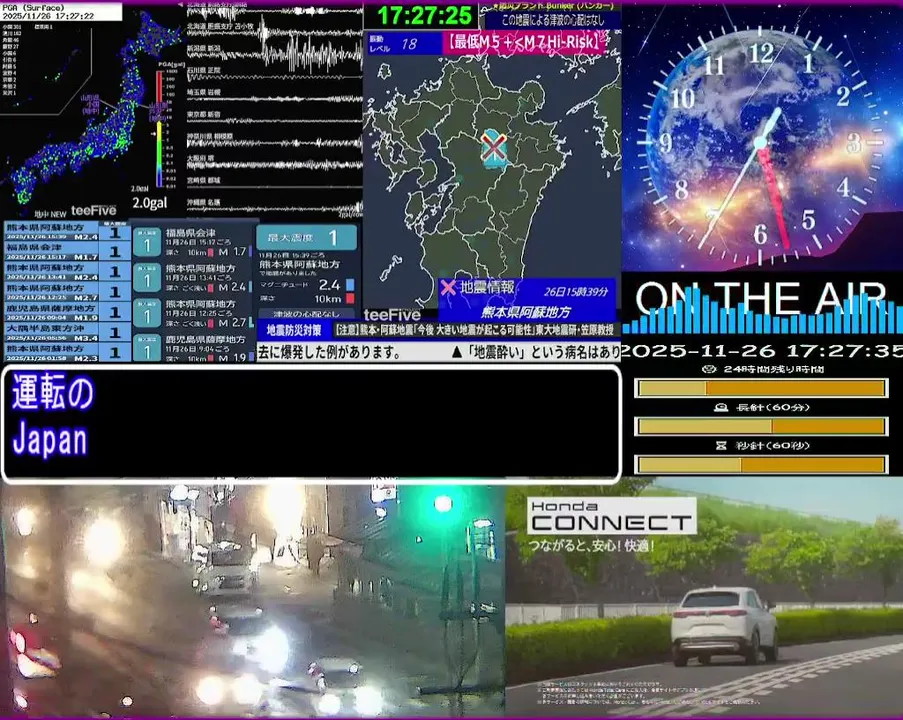Click the PGA (Surface) timestamp header
Viewport: 903px width, 720px height.
click(61, 12)
